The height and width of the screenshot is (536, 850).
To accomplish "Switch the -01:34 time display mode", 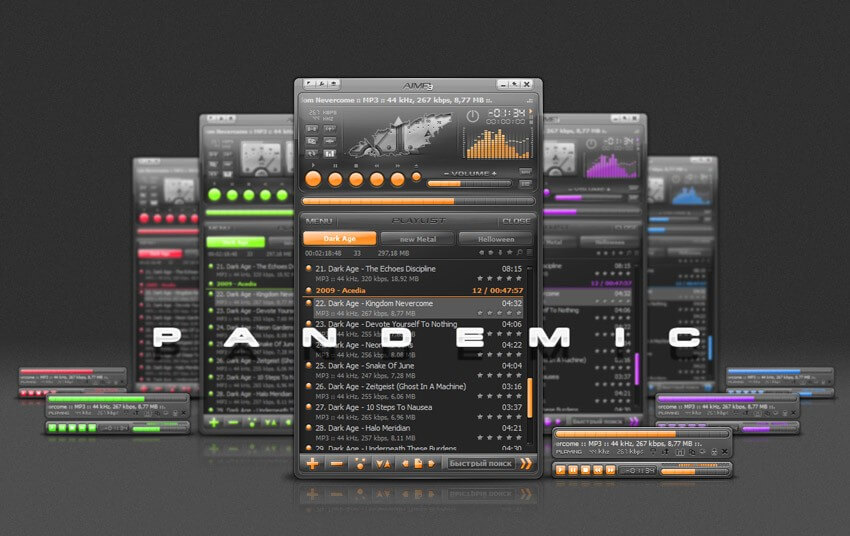I will point(506,113).
